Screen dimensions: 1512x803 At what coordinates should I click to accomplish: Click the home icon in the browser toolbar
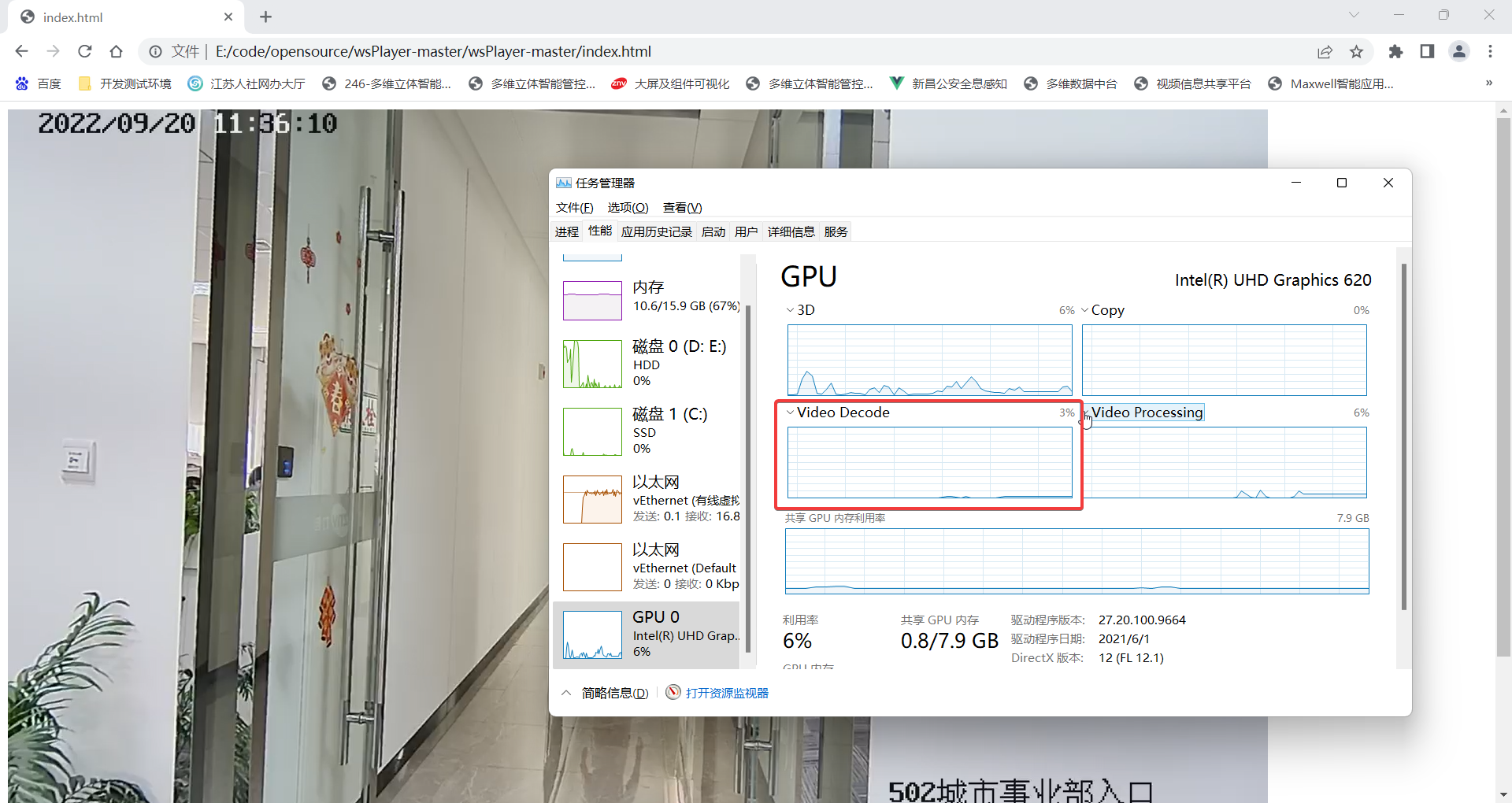116,51
